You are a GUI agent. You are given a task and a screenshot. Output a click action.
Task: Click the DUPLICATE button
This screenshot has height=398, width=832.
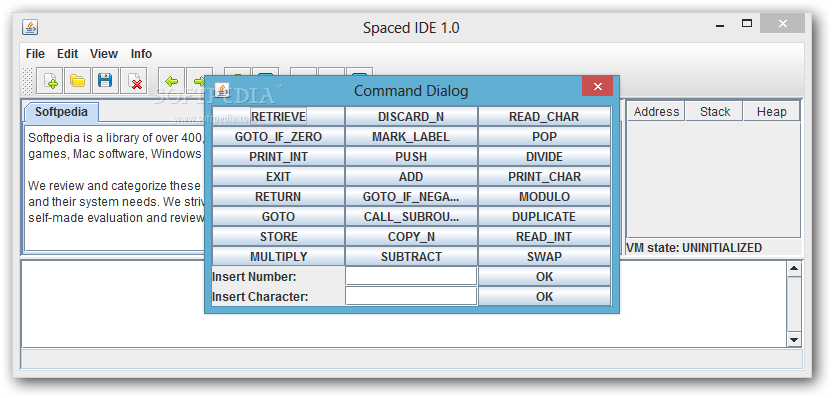(544, 217)
